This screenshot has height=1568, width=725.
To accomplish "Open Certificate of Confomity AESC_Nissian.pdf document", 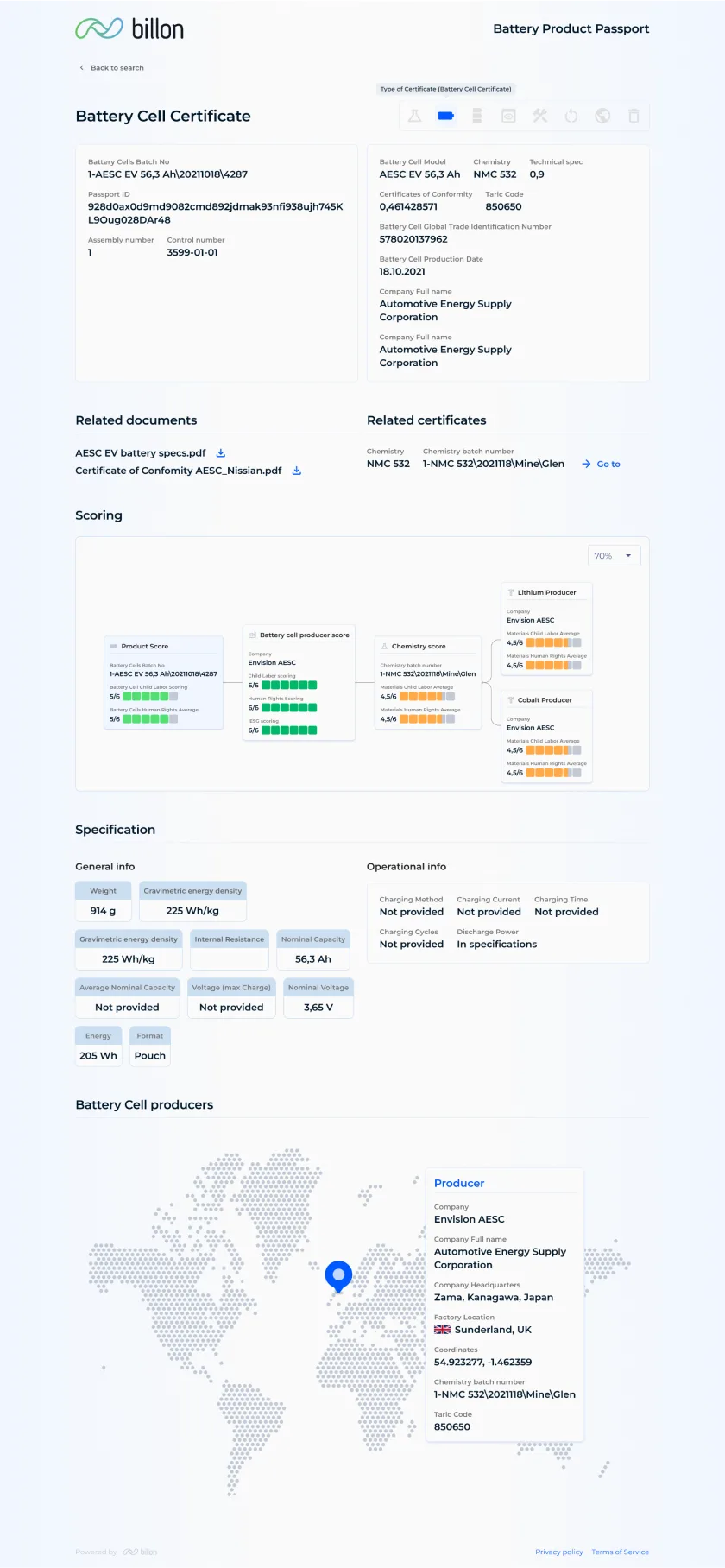I will click(x=179, y=471).
